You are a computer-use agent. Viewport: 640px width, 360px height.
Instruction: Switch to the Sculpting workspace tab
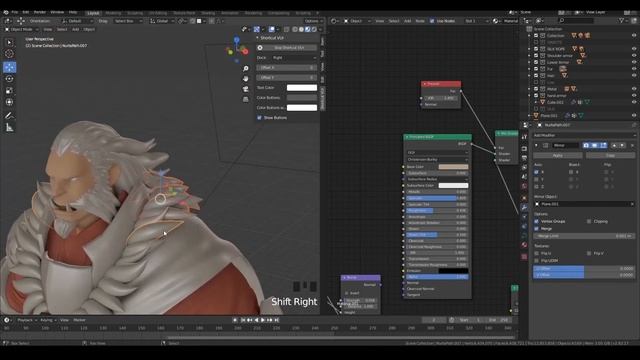coord(135,13)
